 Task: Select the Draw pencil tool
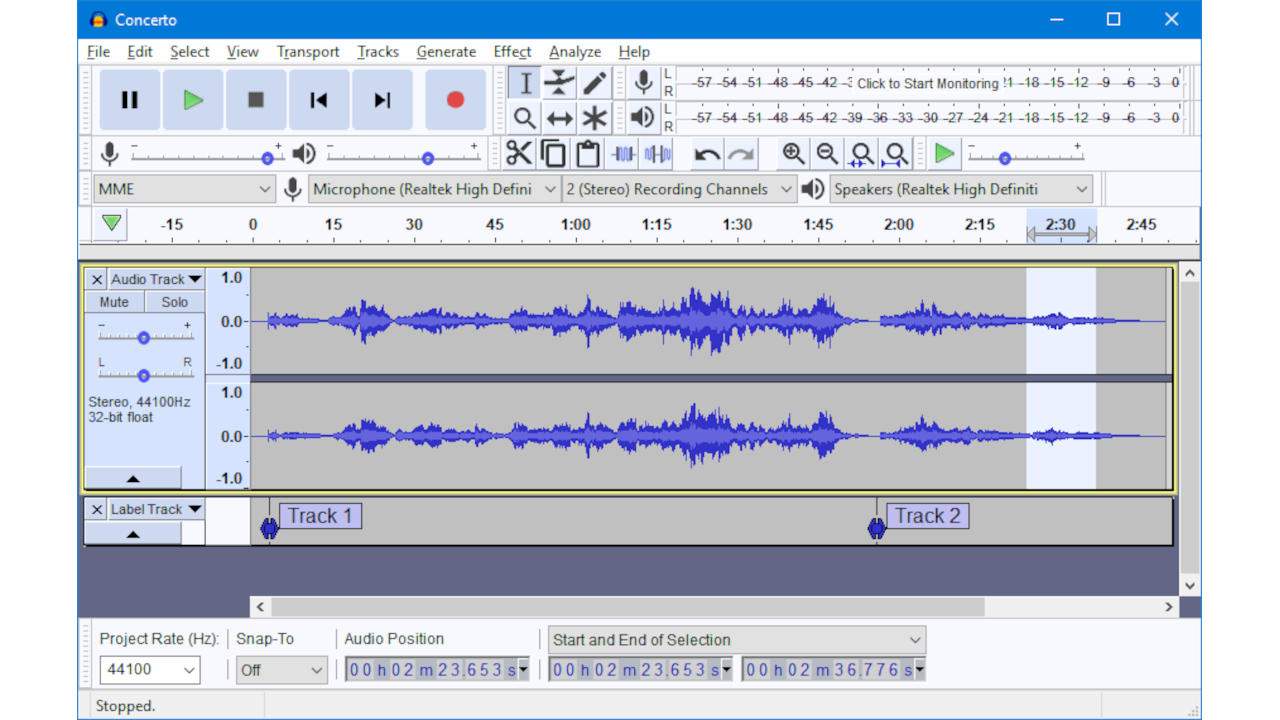pos(595,83)
